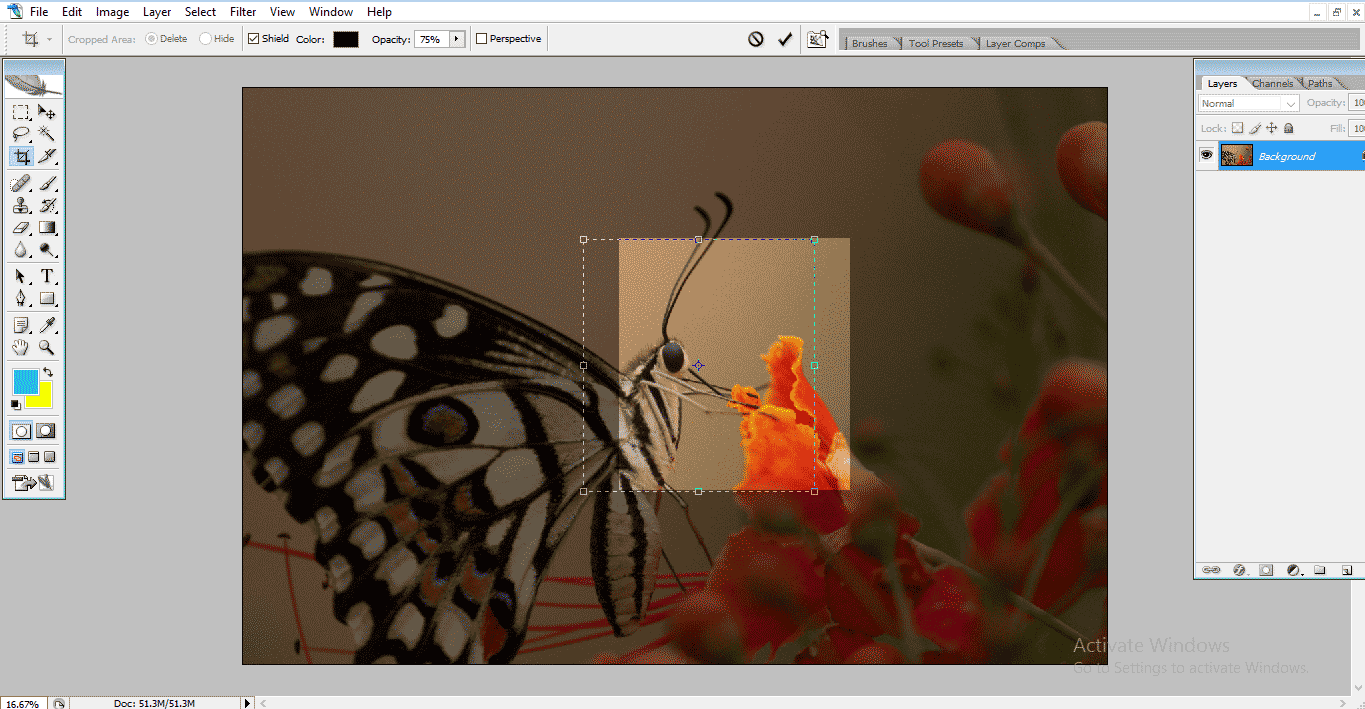The image size is (1365, 709).
Task: Enable the Perspective checkbox
Action: tap(482, 39)
